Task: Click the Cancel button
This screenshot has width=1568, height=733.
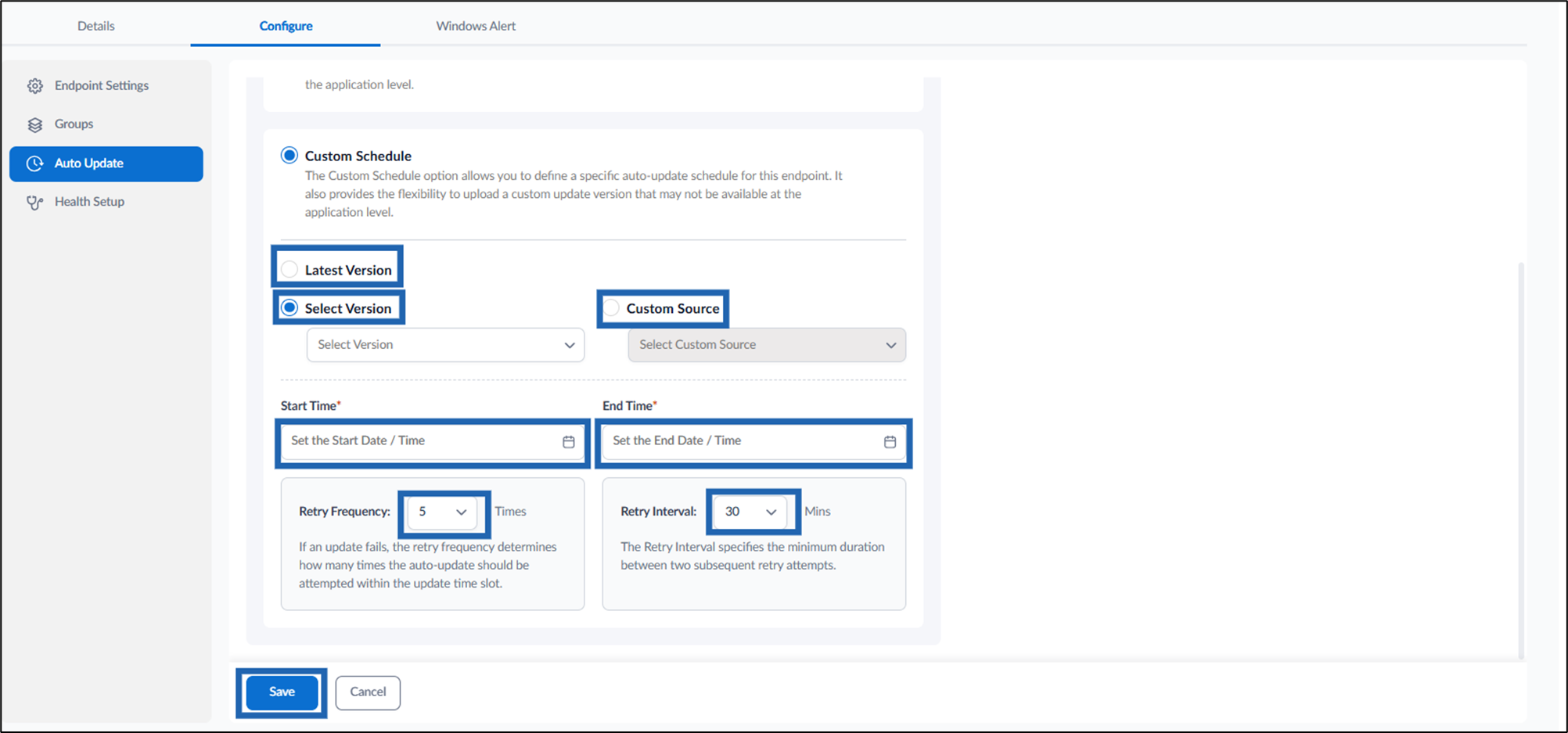Action: pos(368,692)
